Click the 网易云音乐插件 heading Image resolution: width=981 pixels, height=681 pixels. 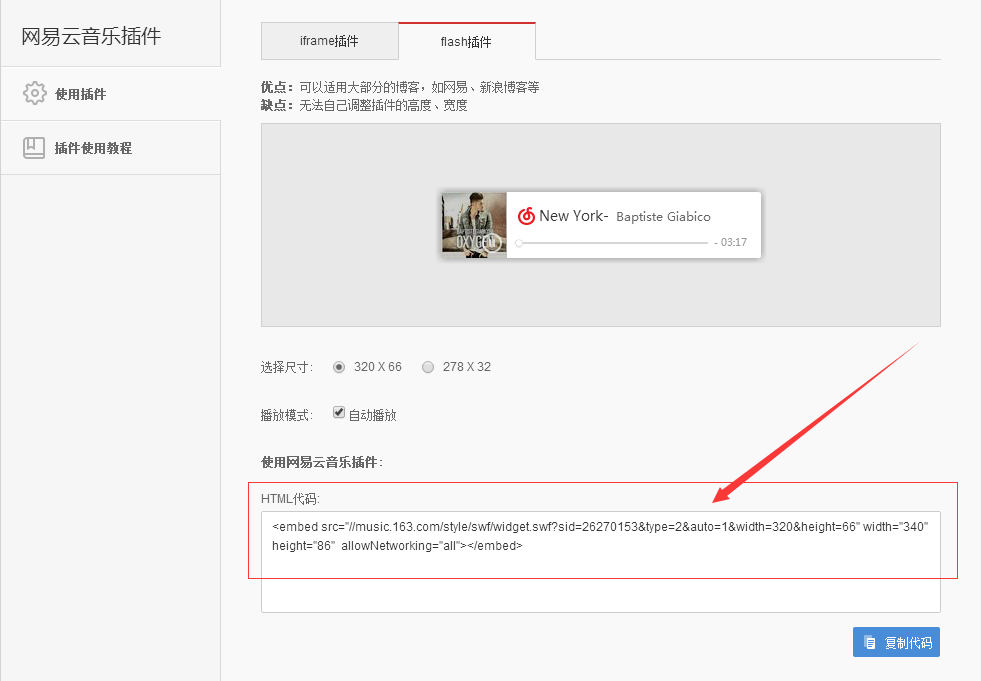pyautogui.click(x=91, y=36)
